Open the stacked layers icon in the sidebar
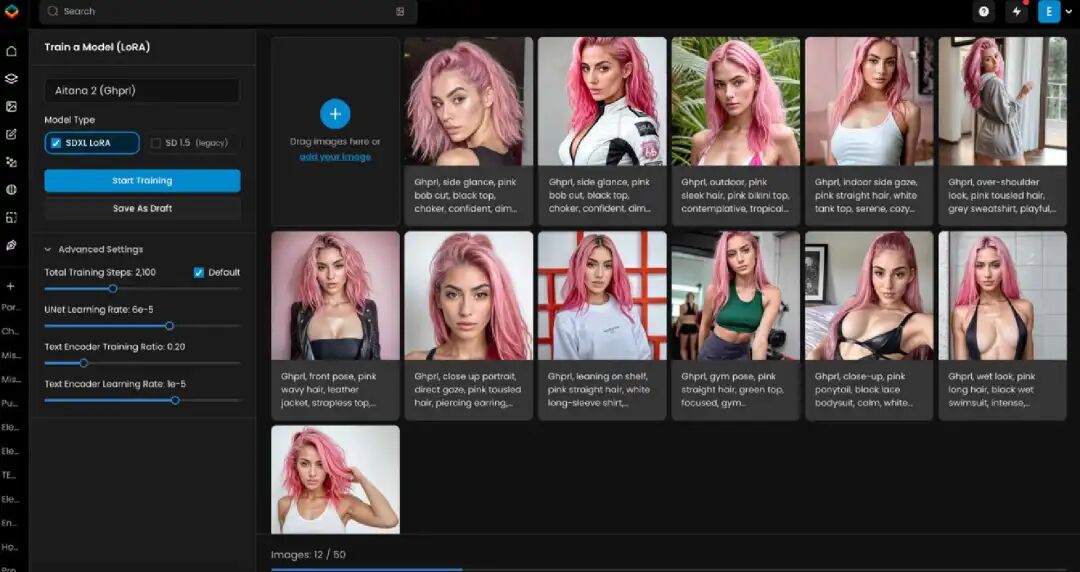This screenshot has height=572, width=1080. coord(11,79)
